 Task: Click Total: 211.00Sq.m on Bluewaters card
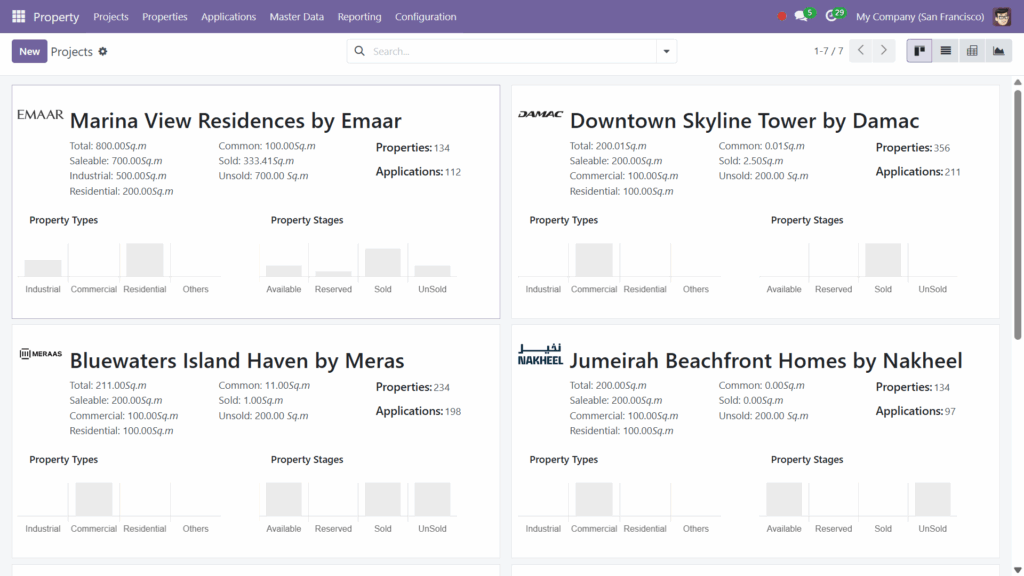tap(108, 385)
